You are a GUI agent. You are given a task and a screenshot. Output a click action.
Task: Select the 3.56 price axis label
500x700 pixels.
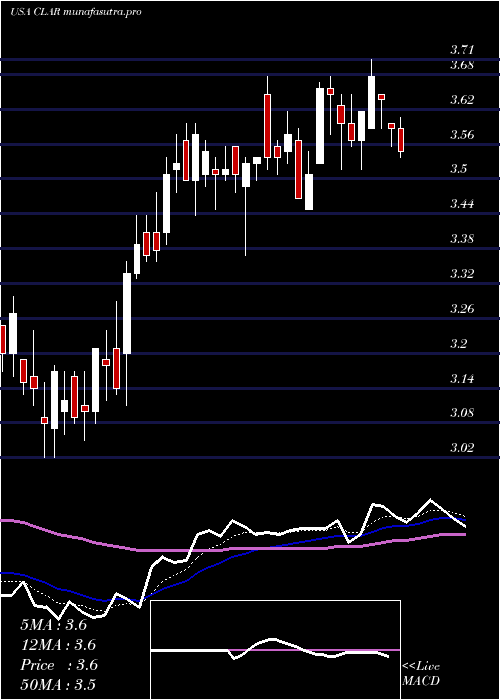pos(462,135)
